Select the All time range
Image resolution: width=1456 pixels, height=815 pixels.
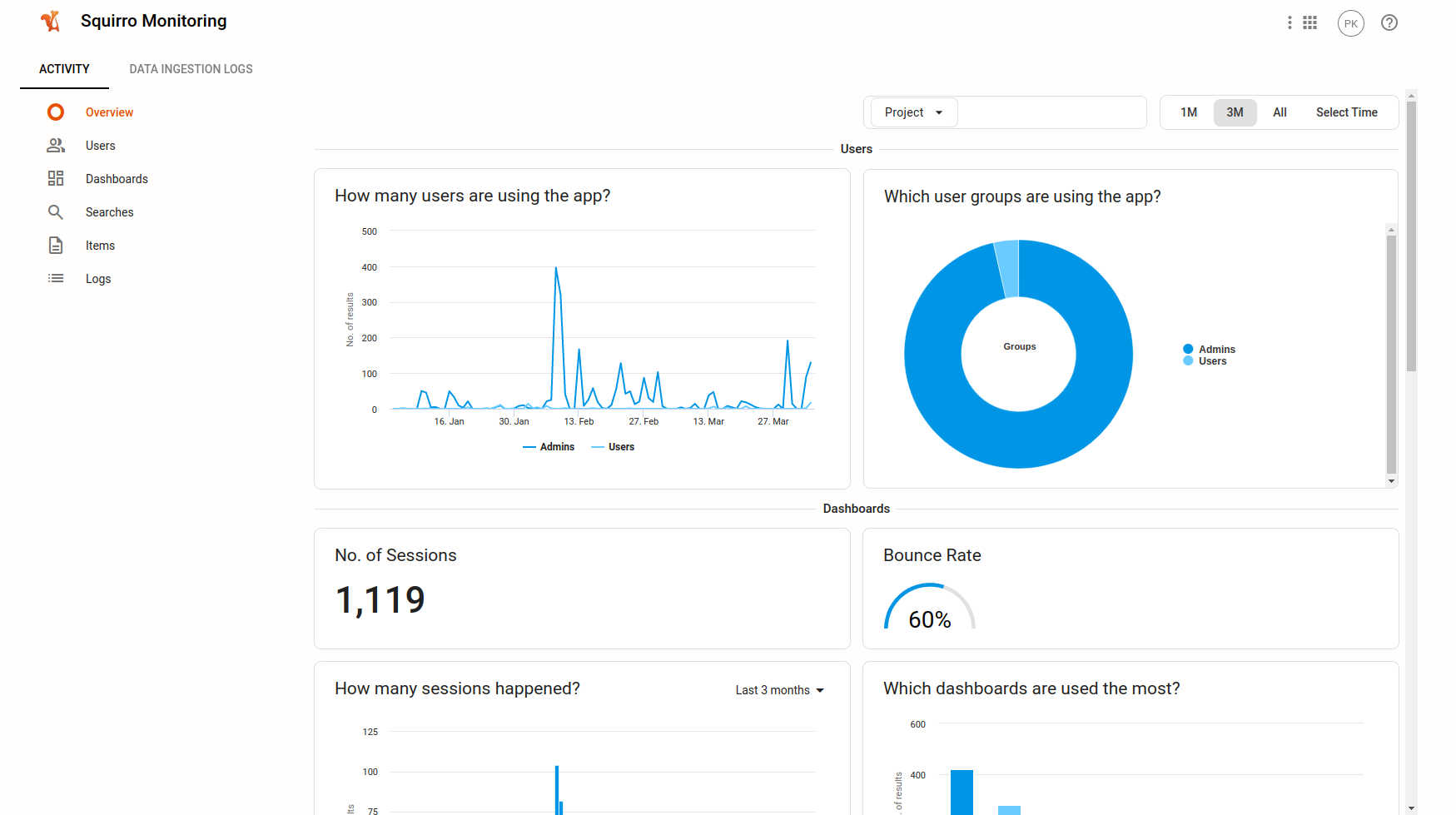(1280, 112)
